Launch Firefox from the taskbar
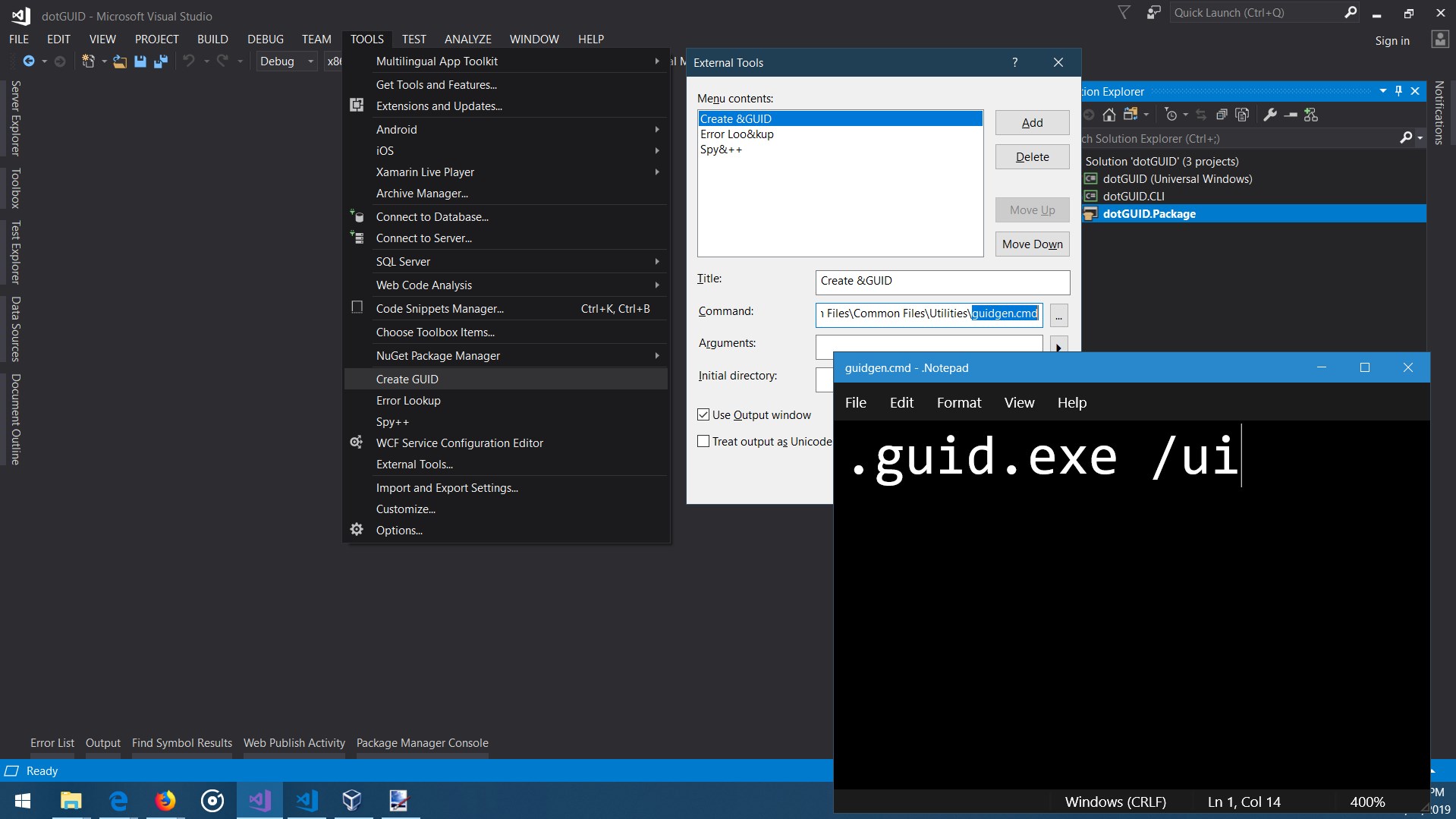 (165, 801)
